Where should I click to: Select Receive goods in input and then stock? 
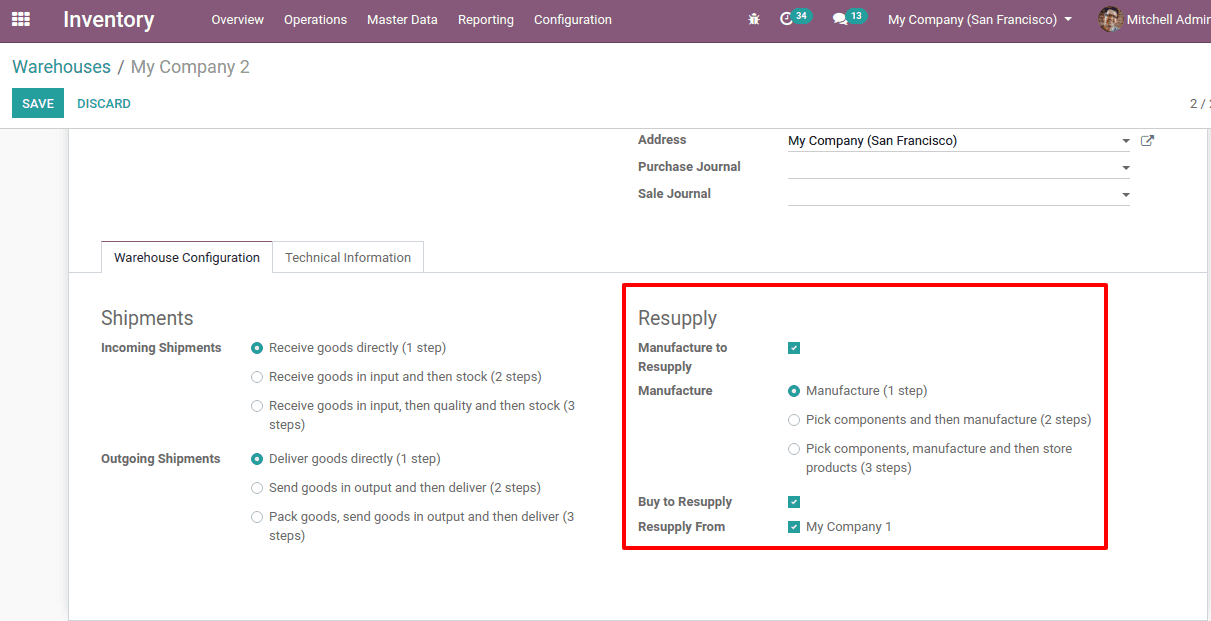[257, 377]
